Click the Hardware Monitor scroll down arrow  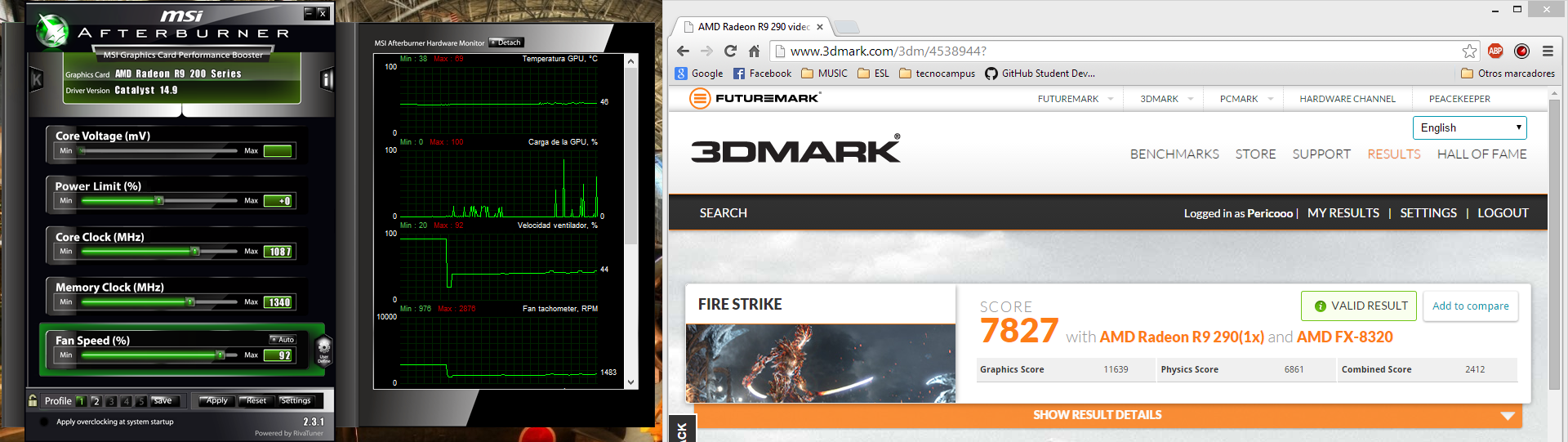pos(630,382)
